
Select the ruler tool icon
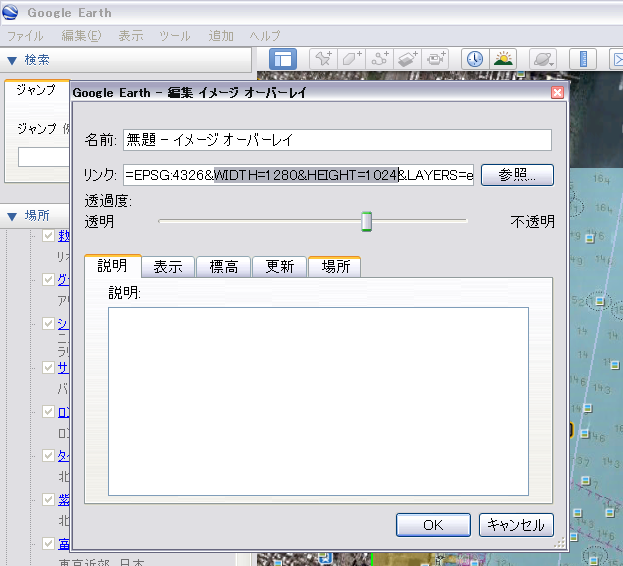[x=583, y=59]
